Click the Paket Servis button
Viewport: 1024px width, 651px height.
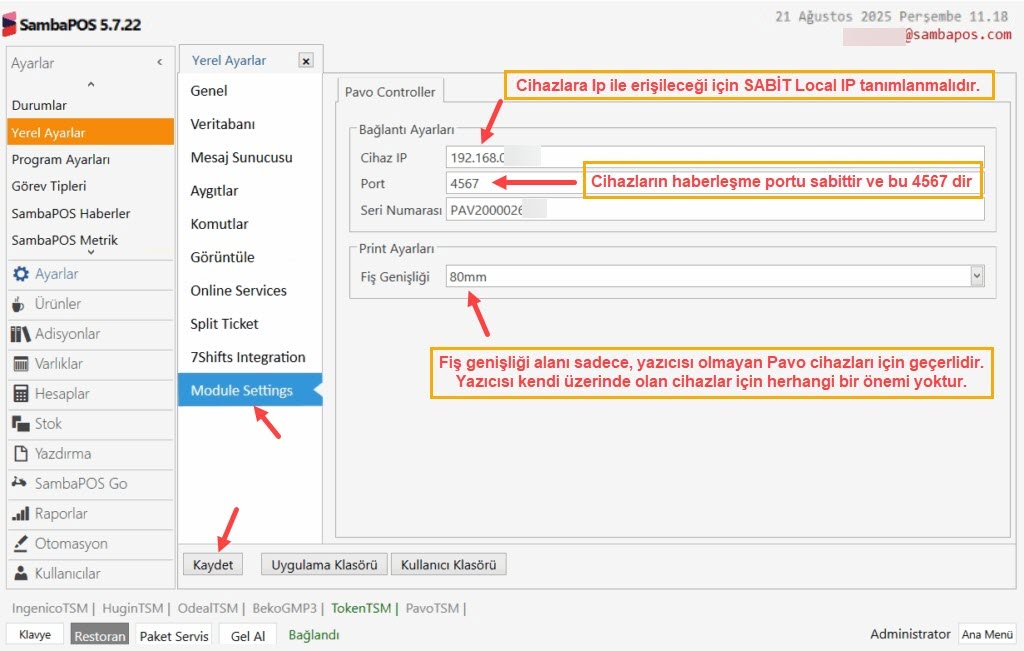(174, 635)
